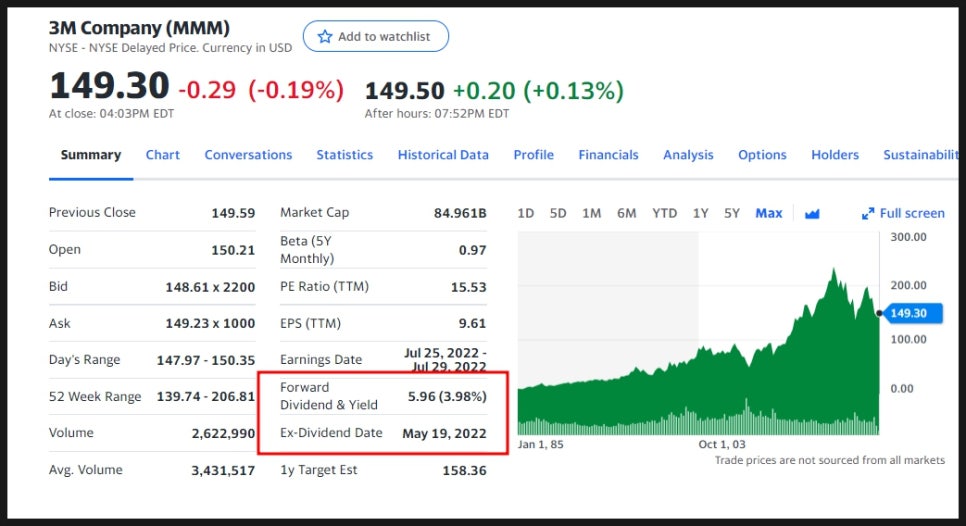Click the dividend yield value 5.96 (3.98%)

(447, 397)
